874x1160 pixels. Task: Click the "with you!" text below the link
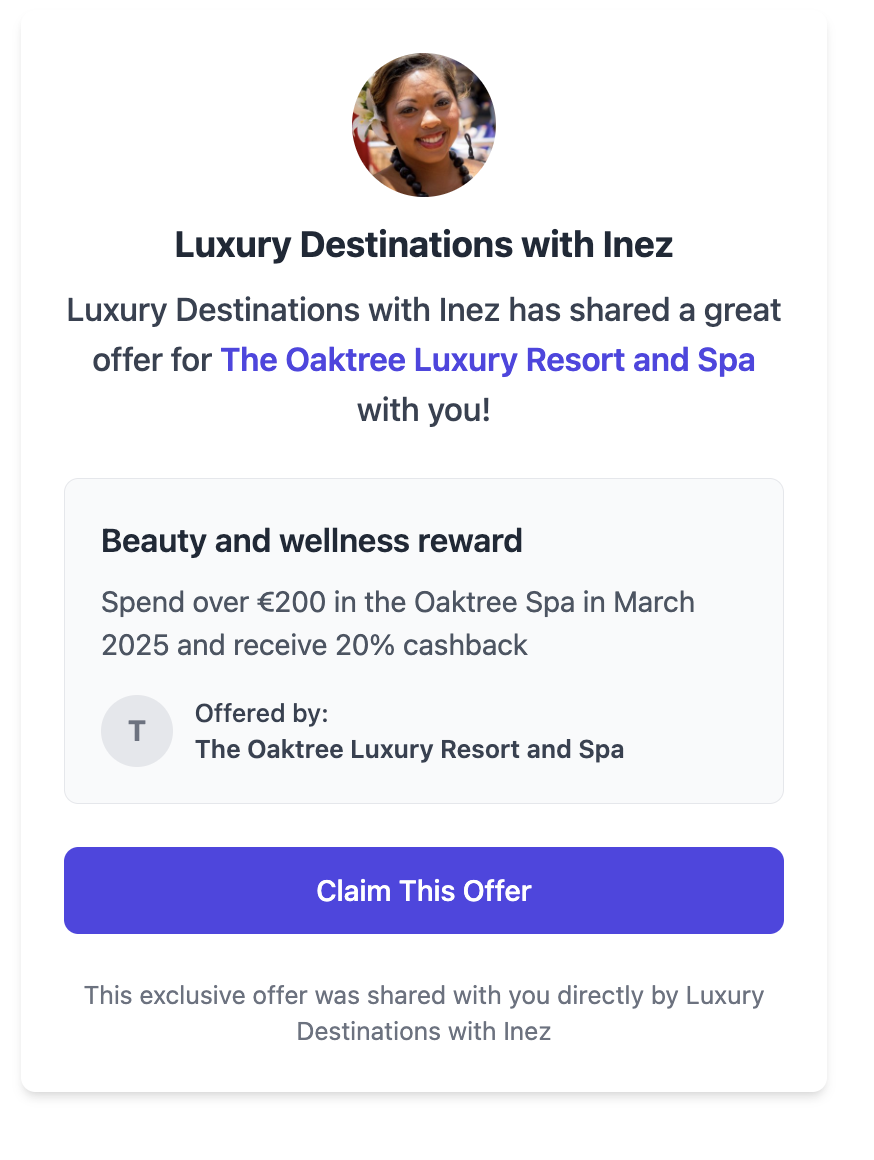click(x=424, y=410)
